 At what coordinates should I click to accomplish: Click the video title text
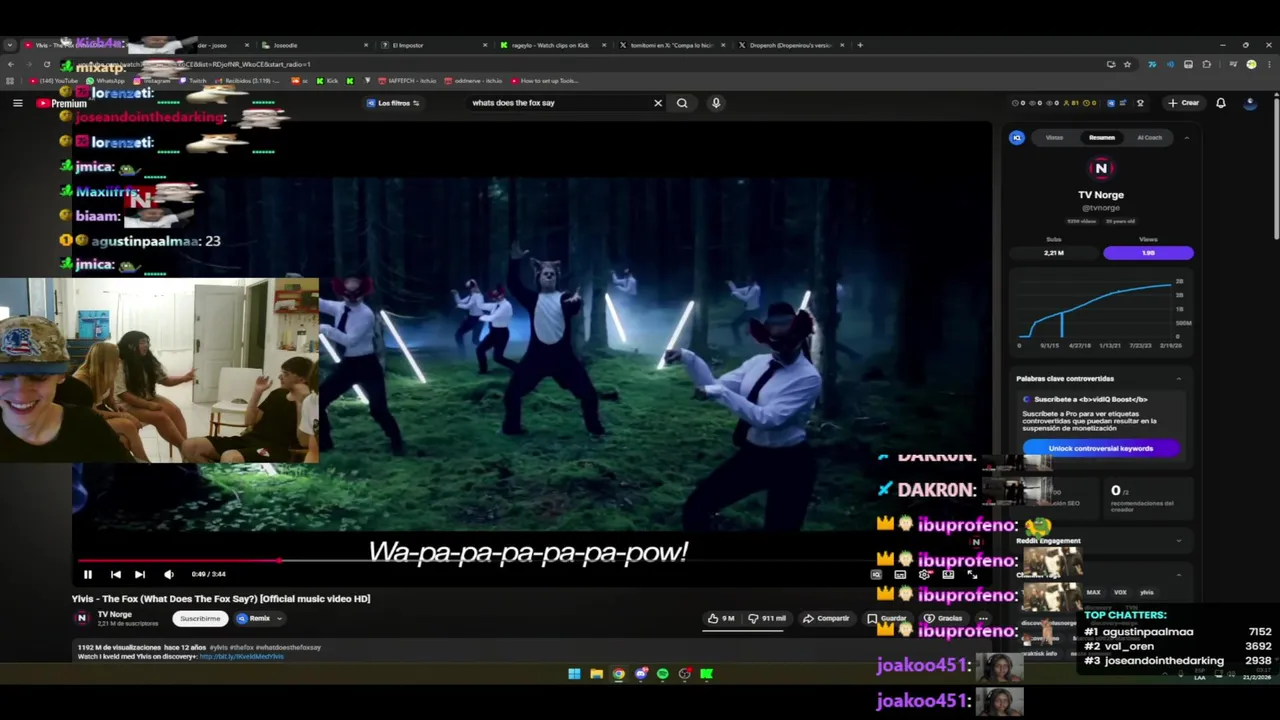click(x=221, y=599)
